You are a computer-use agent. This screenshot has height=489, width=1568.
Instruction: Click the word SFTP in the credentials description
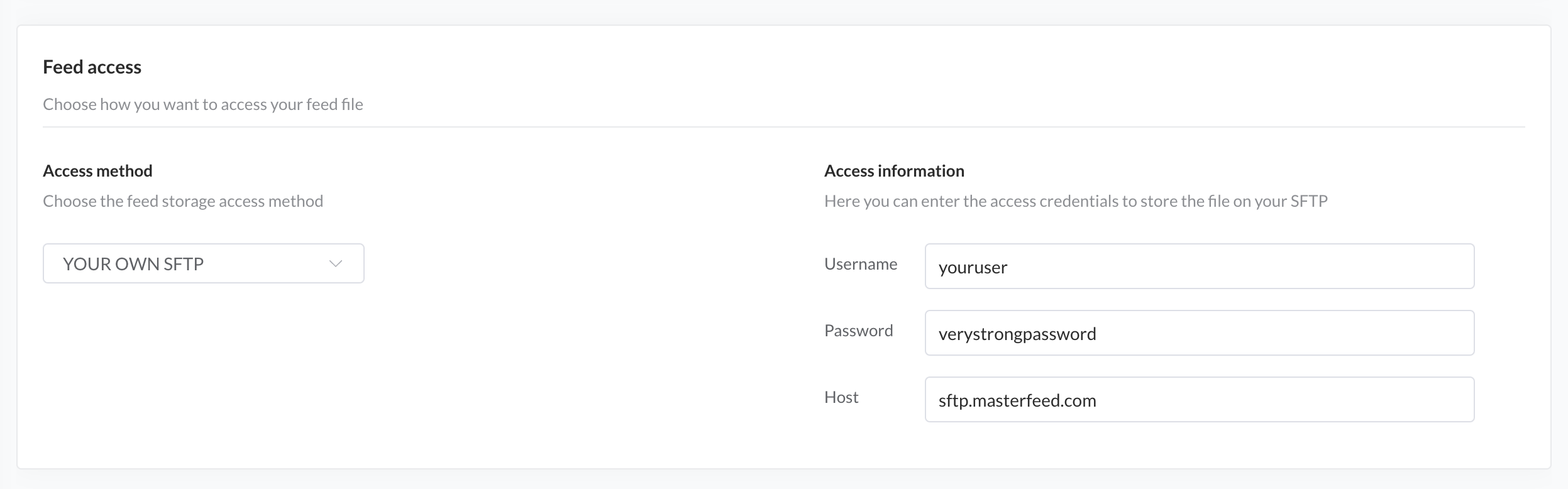(1308, 201)
